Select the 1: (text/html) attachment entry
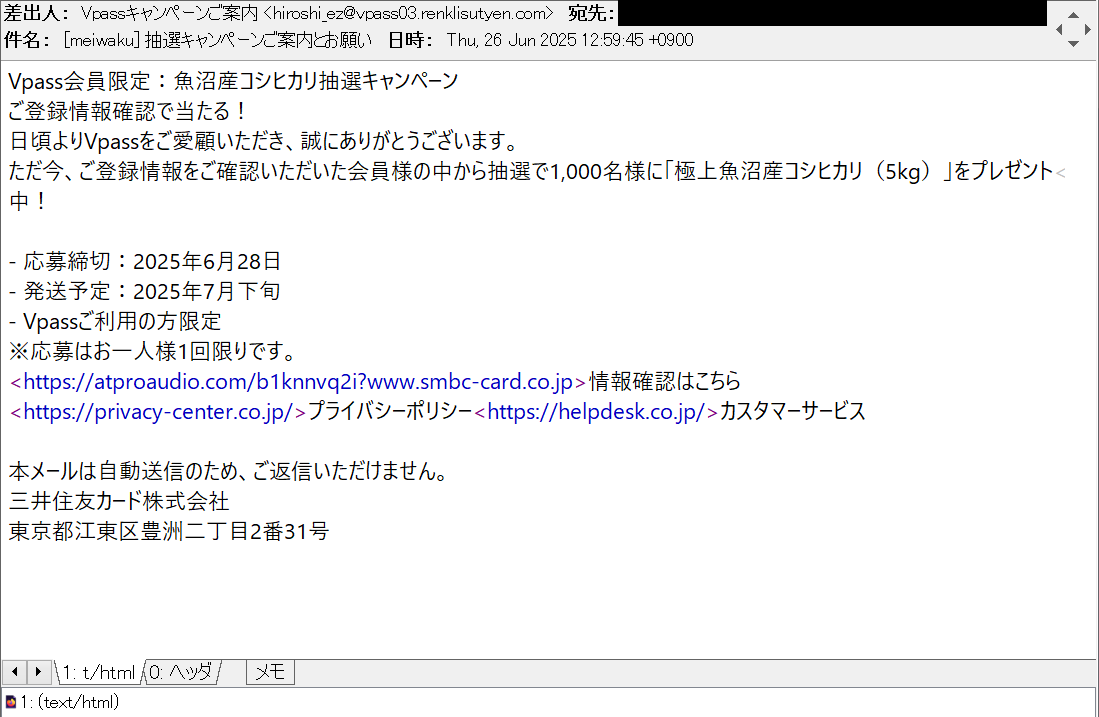1099x717 pixels. [x=68, y=702]
